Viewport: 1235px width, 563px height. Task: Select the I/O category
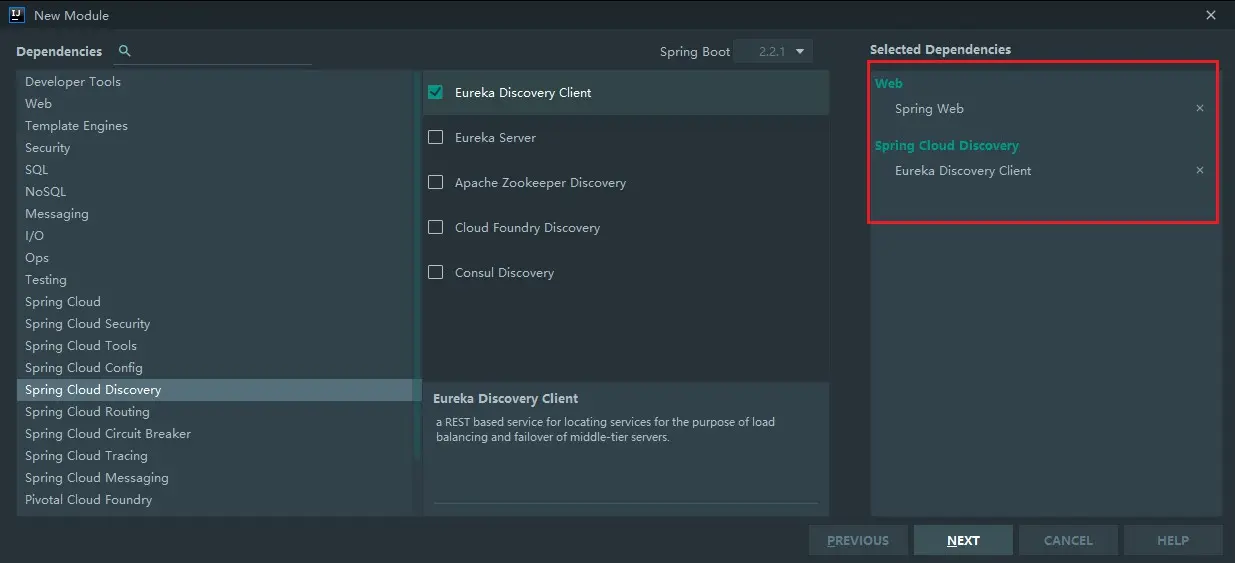click(215, 236)
